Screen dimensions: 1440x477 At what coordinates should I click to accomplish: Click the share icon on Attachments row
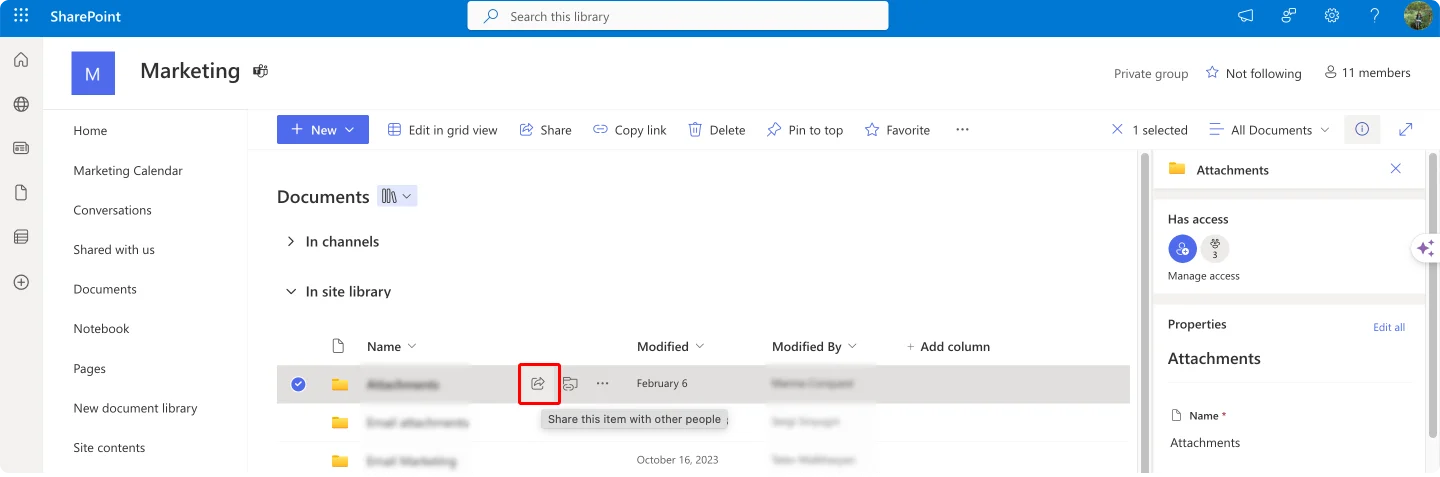tap(538, 384)
